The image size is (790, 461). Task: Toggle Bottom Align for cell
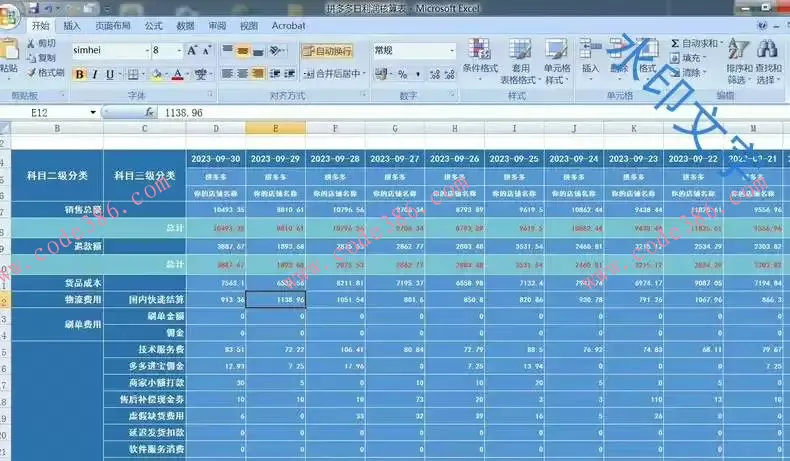coord(258,50)
